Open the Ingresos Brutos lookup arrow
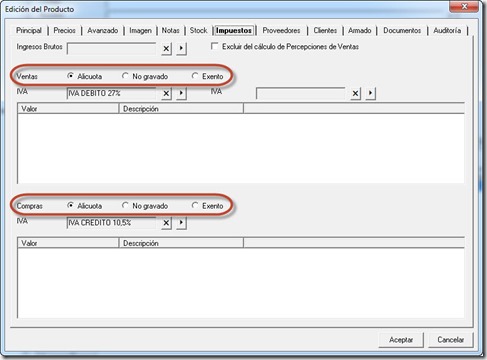This screenshot has width=487, height=360. (181, 49)
